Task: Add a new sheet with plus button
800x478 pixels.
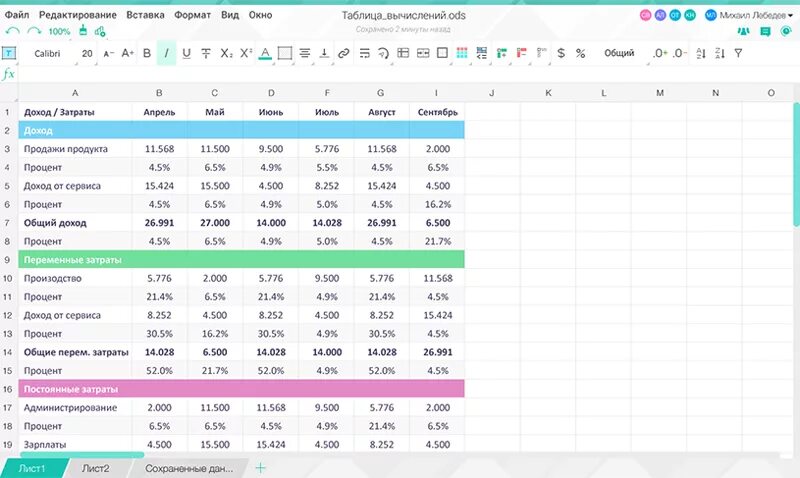Action: [x=260, y=468]
